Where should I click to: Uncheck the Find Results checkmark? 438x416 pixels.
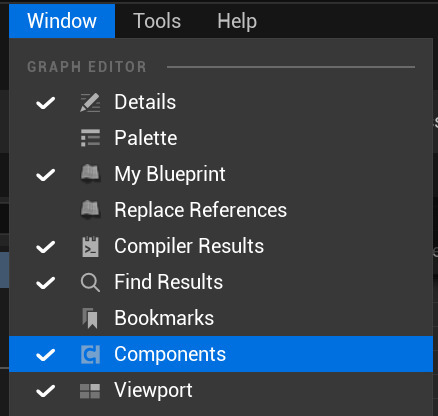point(46,283)
